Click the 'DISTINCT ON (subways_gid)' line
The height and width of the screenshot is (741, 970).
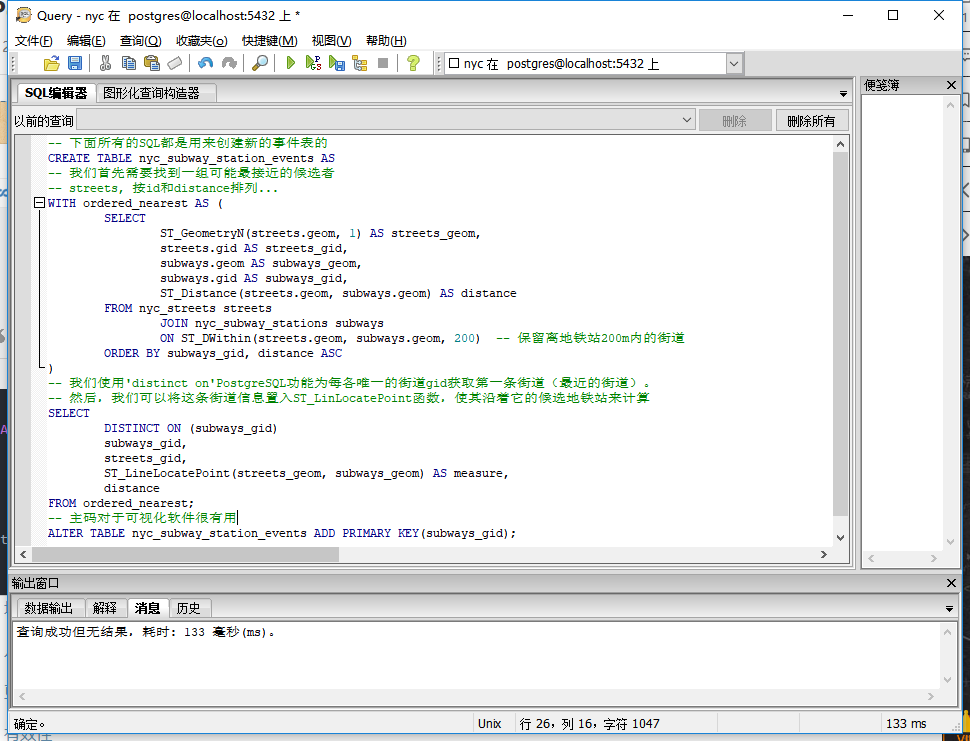click(191, 427)
